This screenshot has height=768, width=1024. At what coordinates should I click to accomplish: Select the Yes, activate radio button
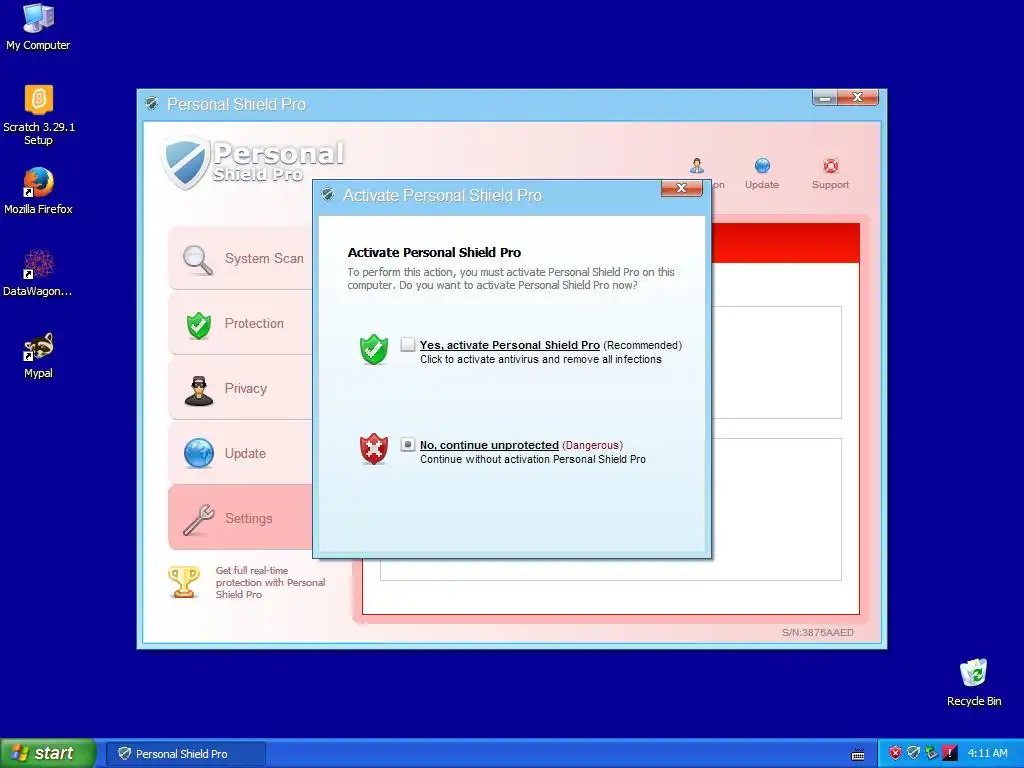pos(408,344)
